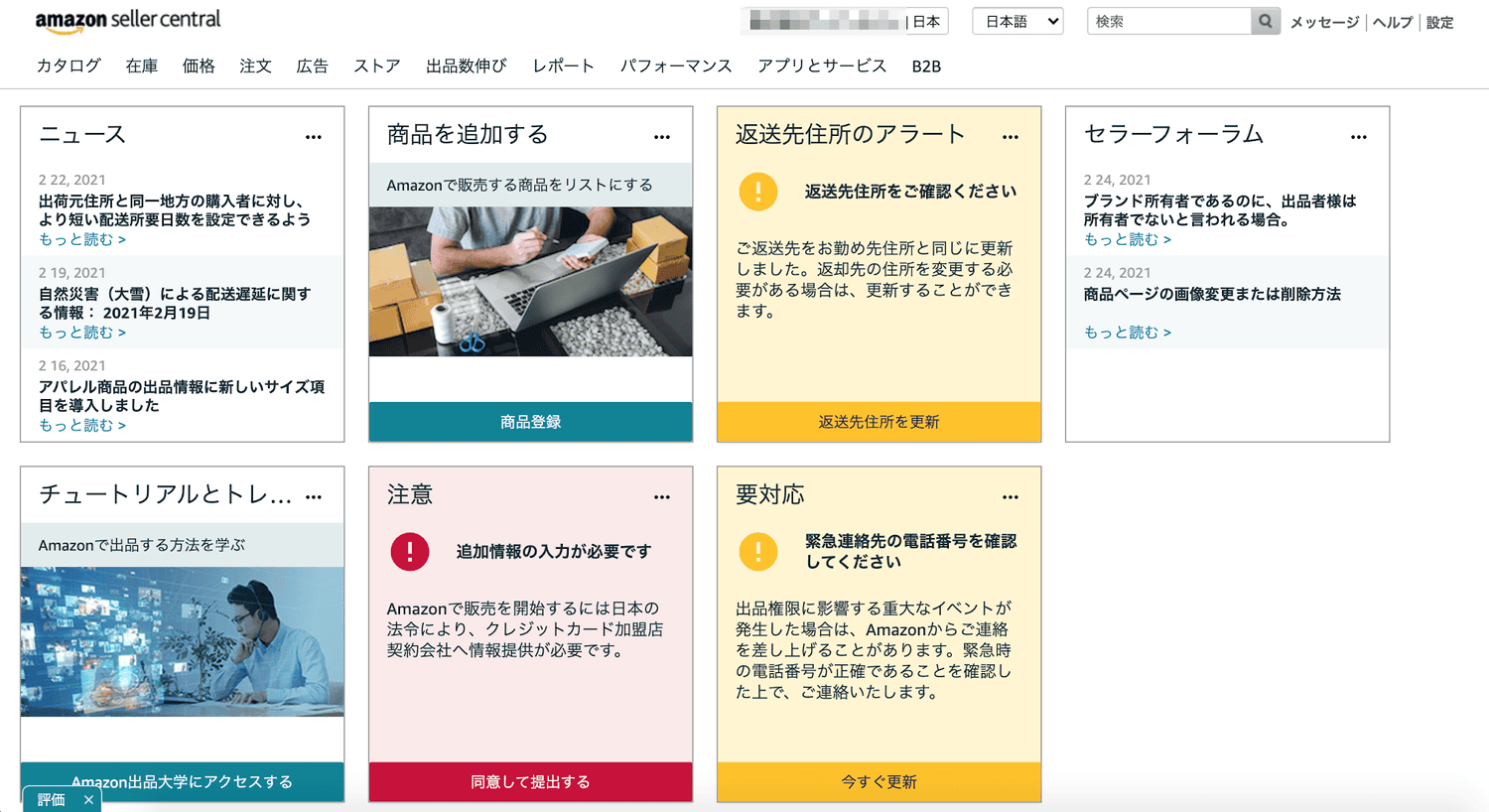Click news headline 自然災害（大雪）による配送遅延
1489x812 pixels.
click(x=175, y=304)
